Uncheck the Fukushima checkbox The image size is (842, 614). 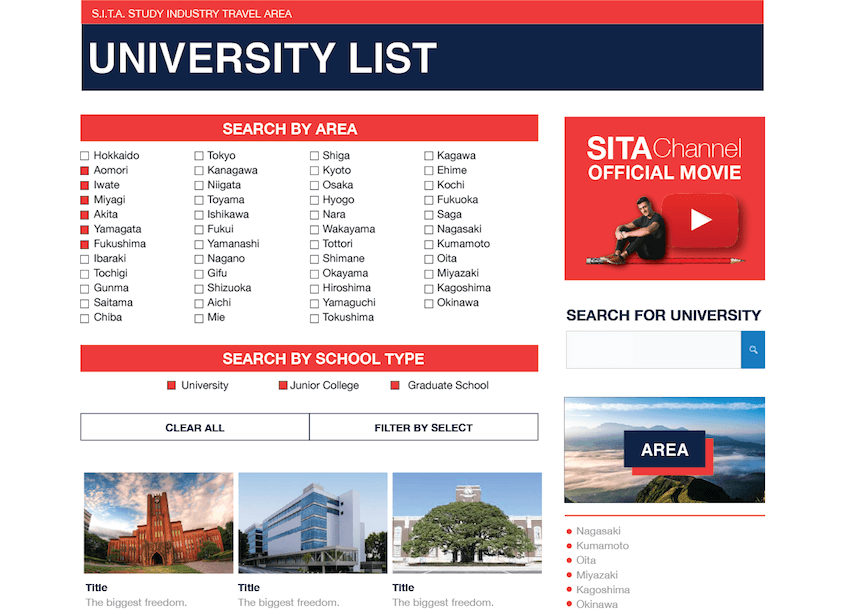84,244
